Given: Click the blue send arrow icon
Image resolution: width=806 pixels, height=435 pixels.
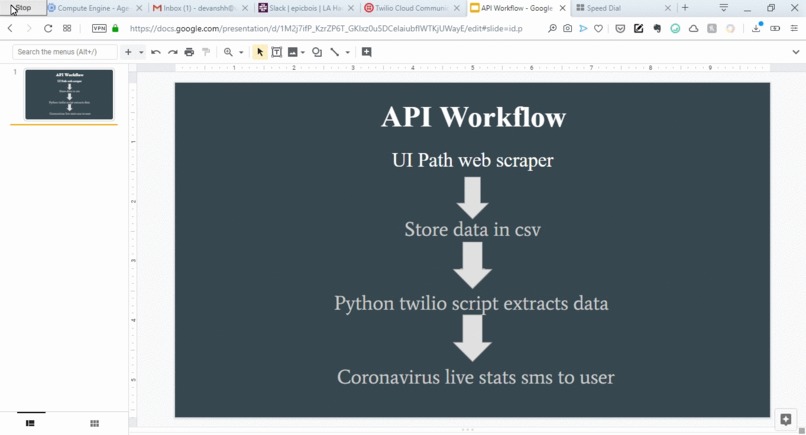Looking at the screenshot, I should tap(583, 28).
